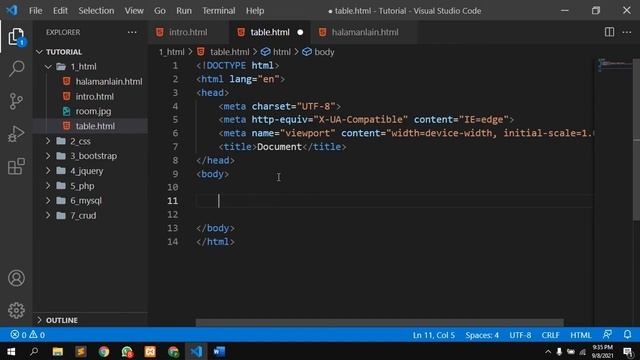Viewport: 640px width, 360px height.
Task: Open Windows taskbar search
Action: click(x=34, y=351)
